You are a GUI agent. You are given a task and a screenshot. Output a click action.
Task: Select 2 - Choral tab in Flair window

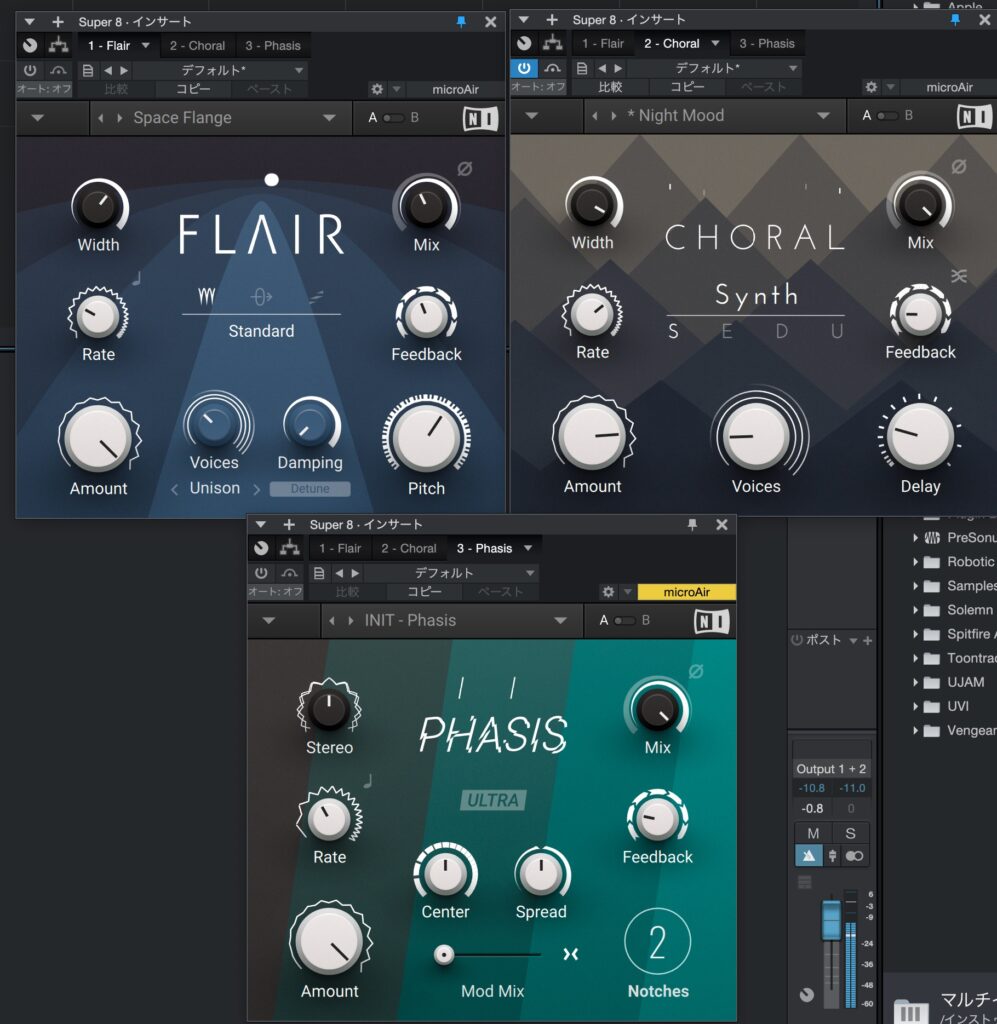(x=197, y=46)
